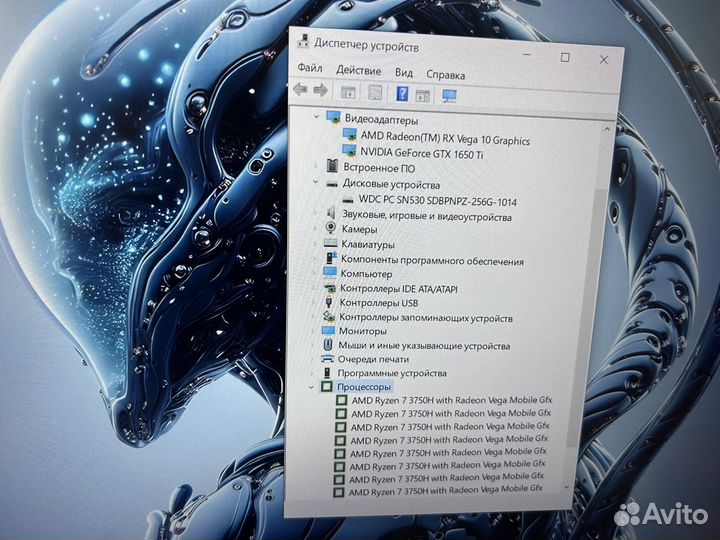Image resolution: width=720 pixels, height=540 pixels.
Task: Select the Компьютер label
Action: 366,274
